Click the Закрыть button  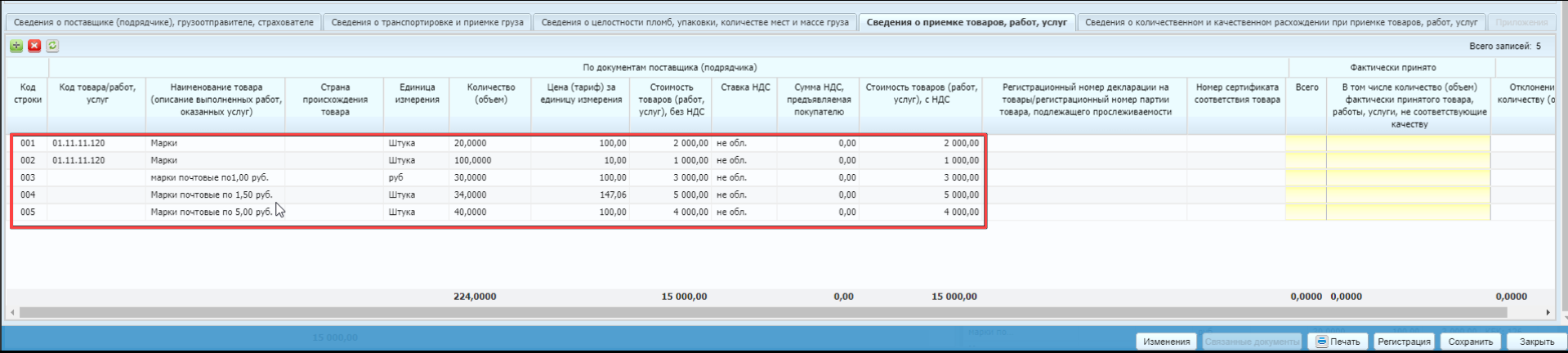1536,342
